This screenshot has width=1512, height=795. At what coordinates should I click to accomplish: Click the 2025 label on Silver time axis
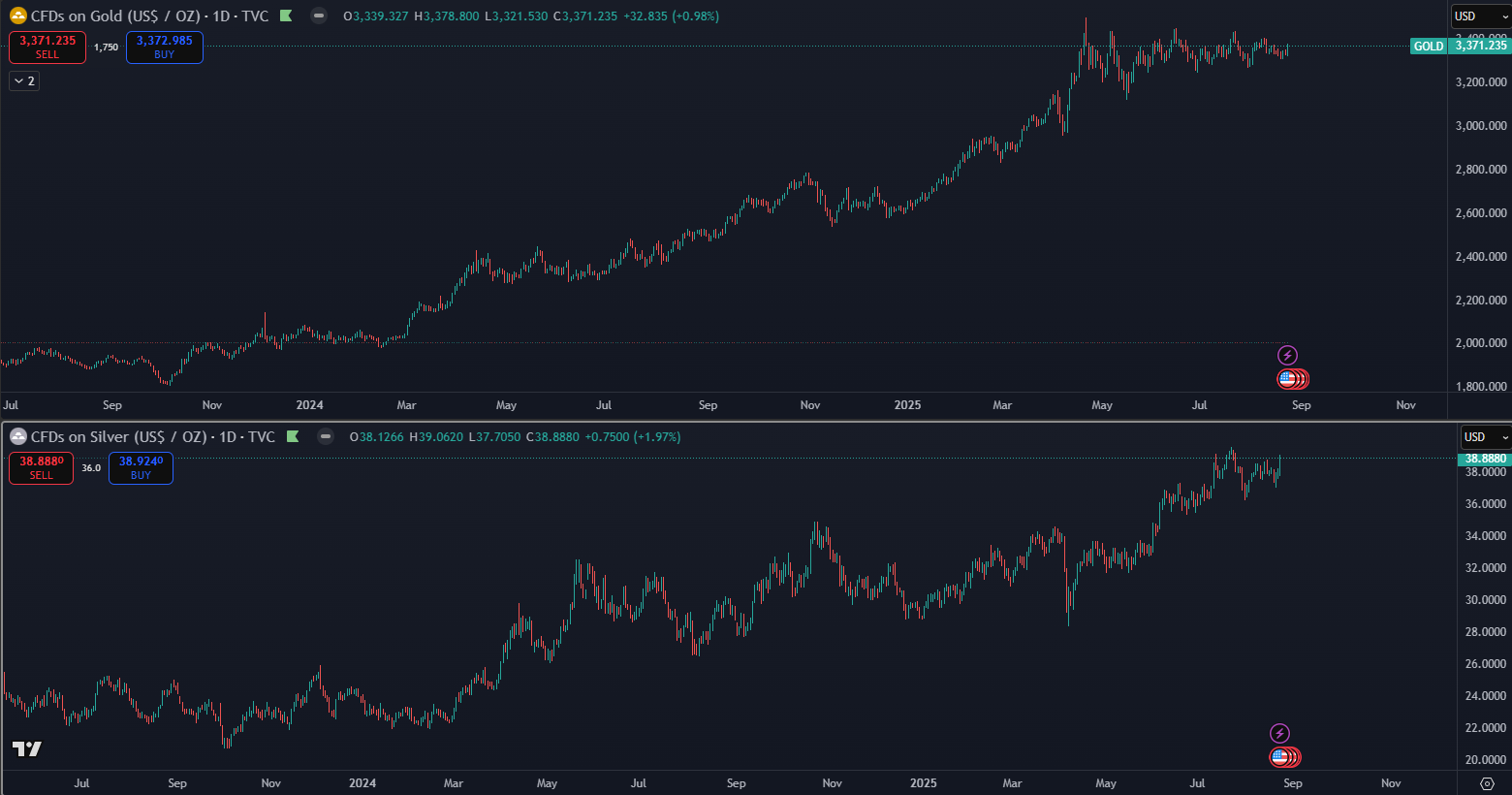pos(923,783)
